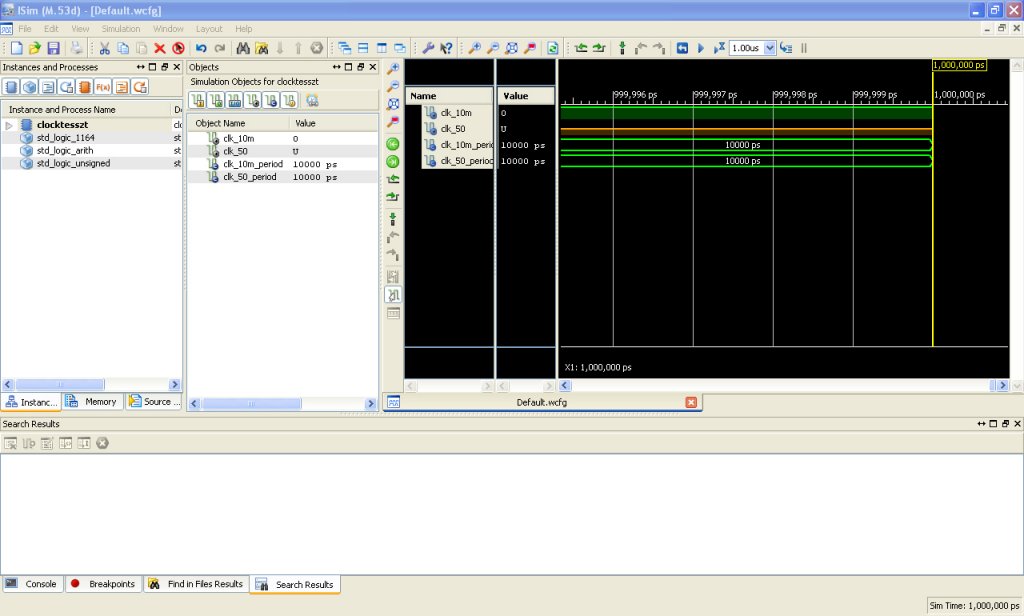Click the yellow 1,000,000 ps cursor marker
Screen dimensions: 1024x616
coord(959,65)
